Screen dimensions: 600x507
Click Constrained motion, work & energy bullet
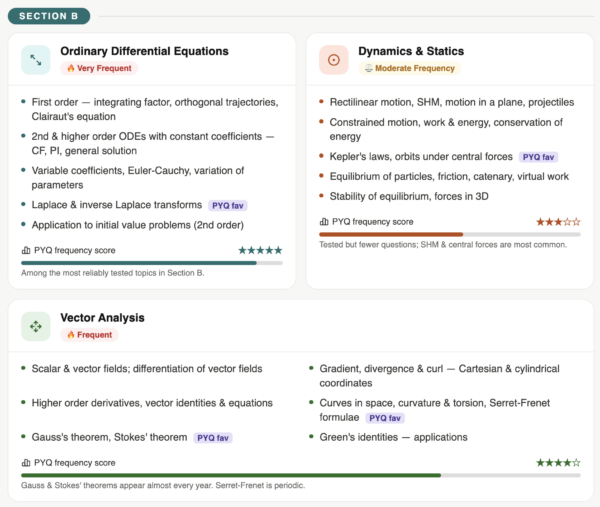click(446, 129)
